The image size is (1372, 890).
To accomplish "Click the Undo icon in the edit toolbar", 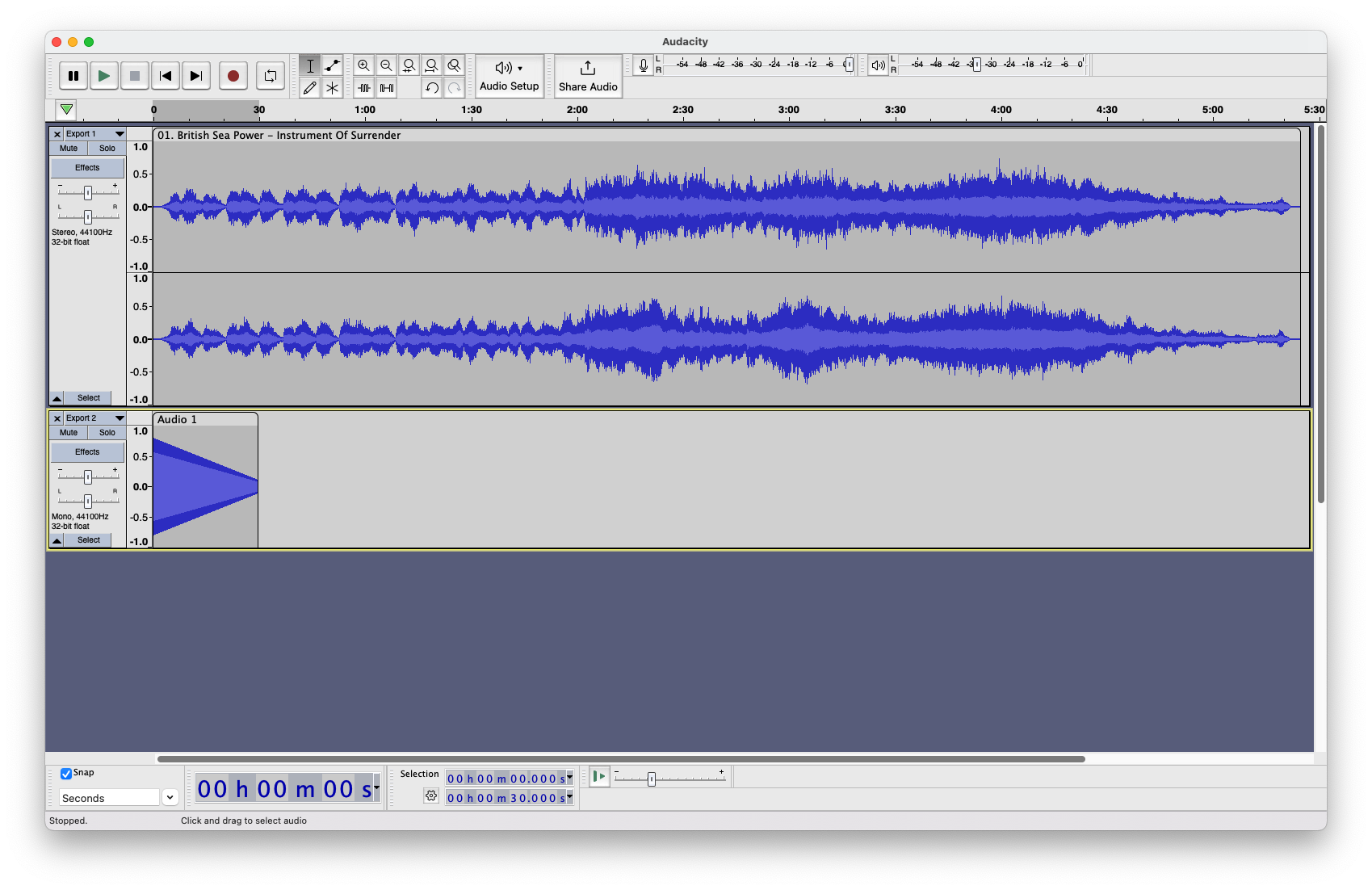I will pos(432,89).
